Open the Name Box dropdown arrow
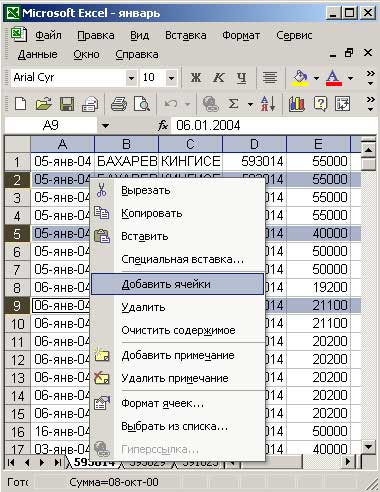 pos(105,126)
